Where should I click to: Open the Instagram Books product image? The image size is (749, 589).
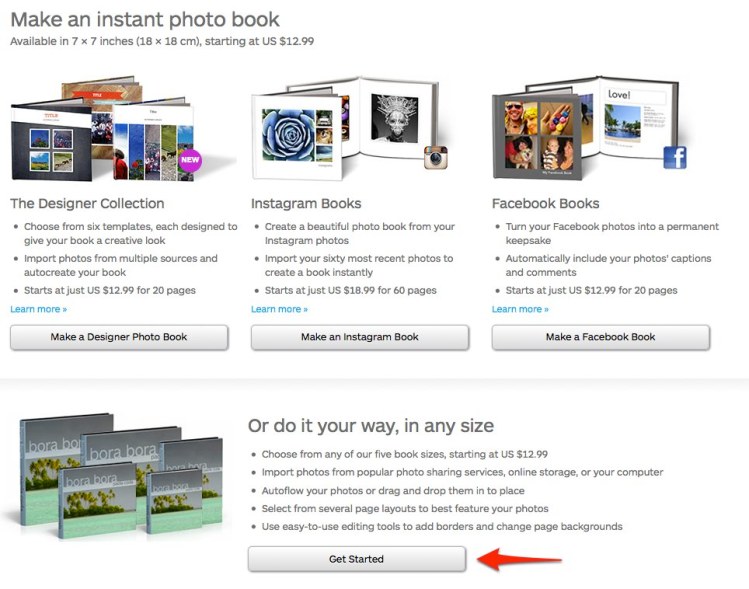[x=350, y=128]
